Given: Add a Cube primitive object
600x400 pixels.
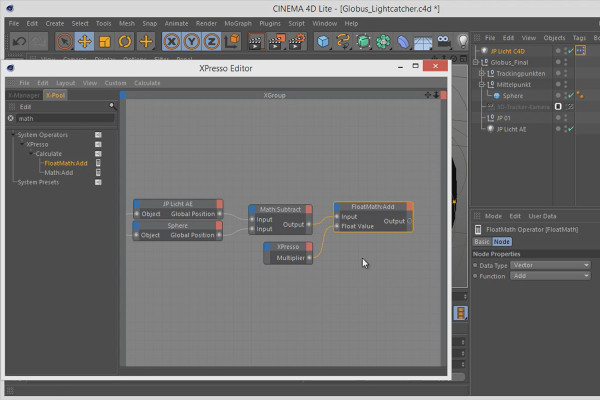Looking at the screenshot, I should tap(323, 41).
